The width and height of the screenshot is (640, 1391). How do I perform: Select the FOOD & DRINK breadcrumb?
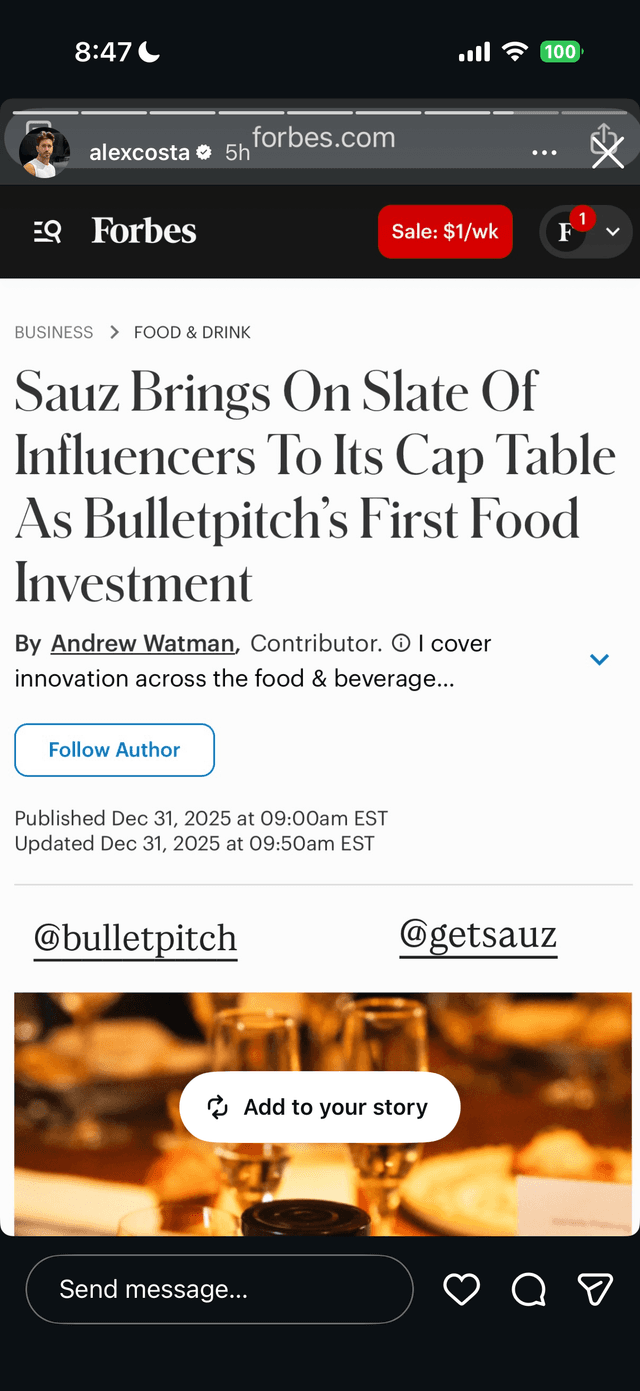(x=192, y=332)
